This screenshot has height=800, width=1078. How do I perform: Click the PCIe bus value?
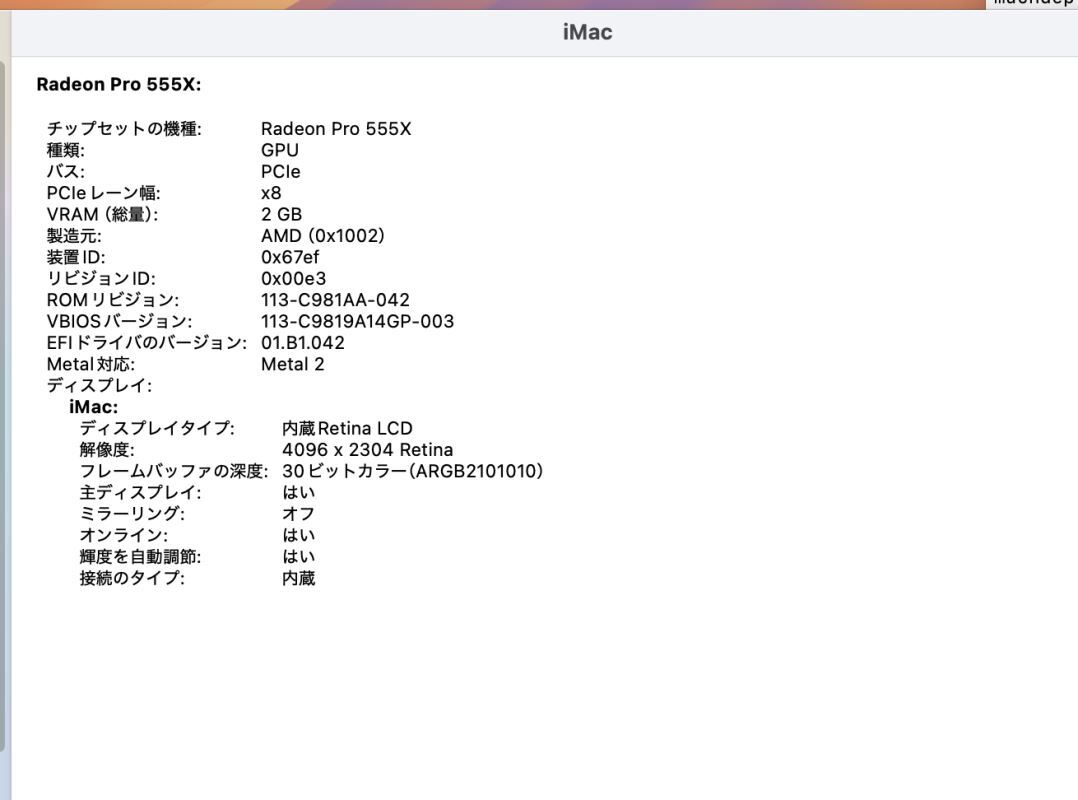282,171
